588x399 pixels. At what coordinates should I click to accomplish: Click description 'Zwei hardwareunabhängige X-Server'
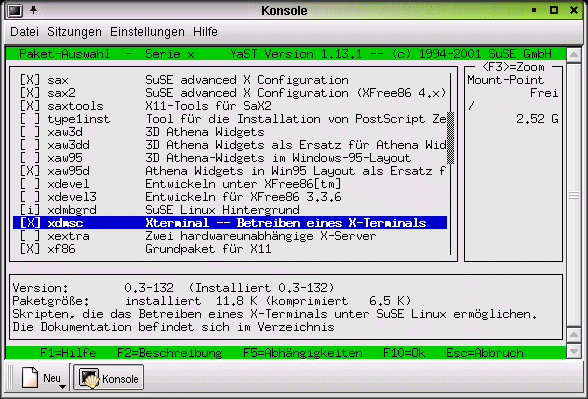261,236
